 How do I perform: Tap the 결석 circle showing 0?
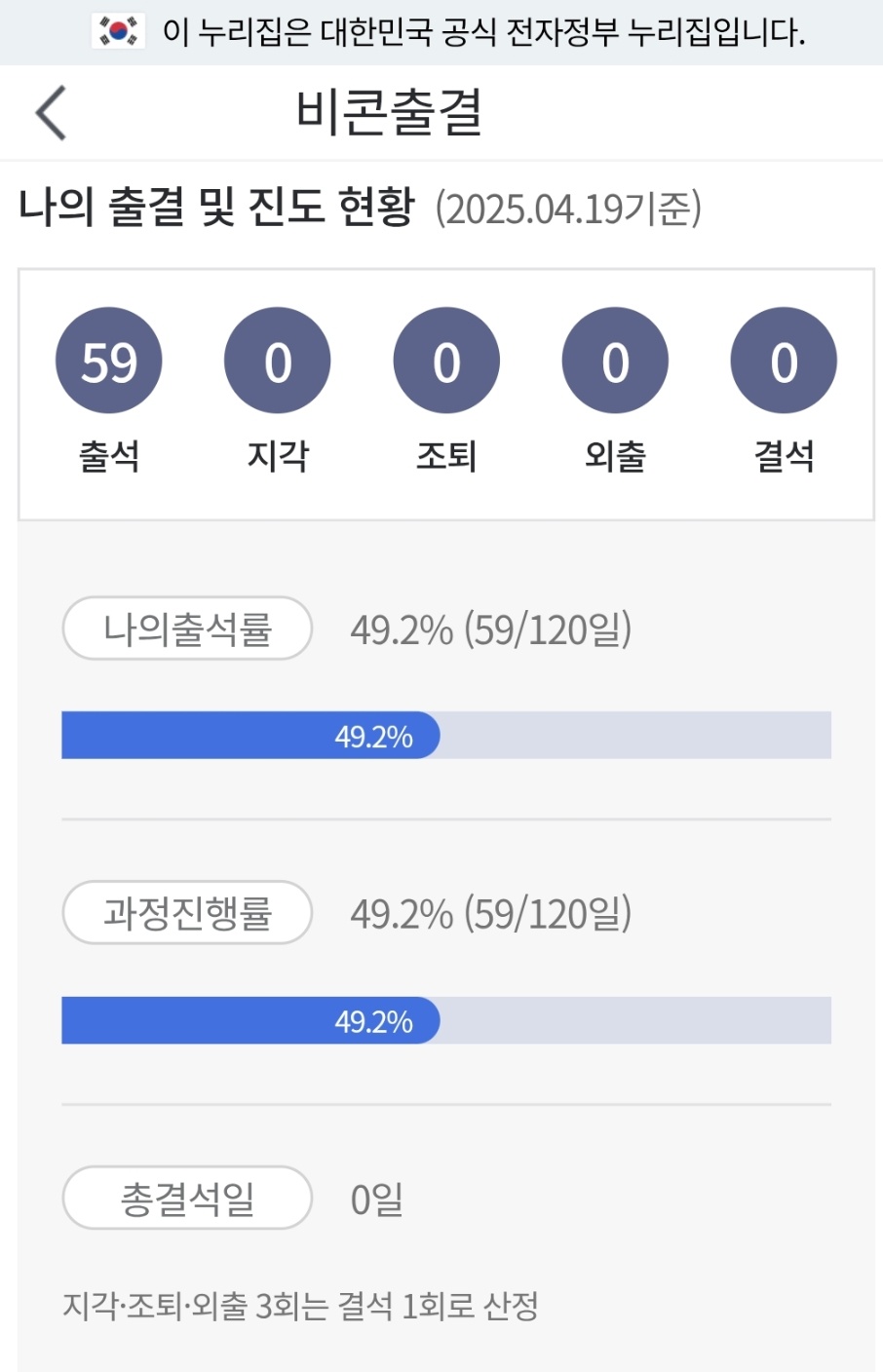(x=784, y=359)
